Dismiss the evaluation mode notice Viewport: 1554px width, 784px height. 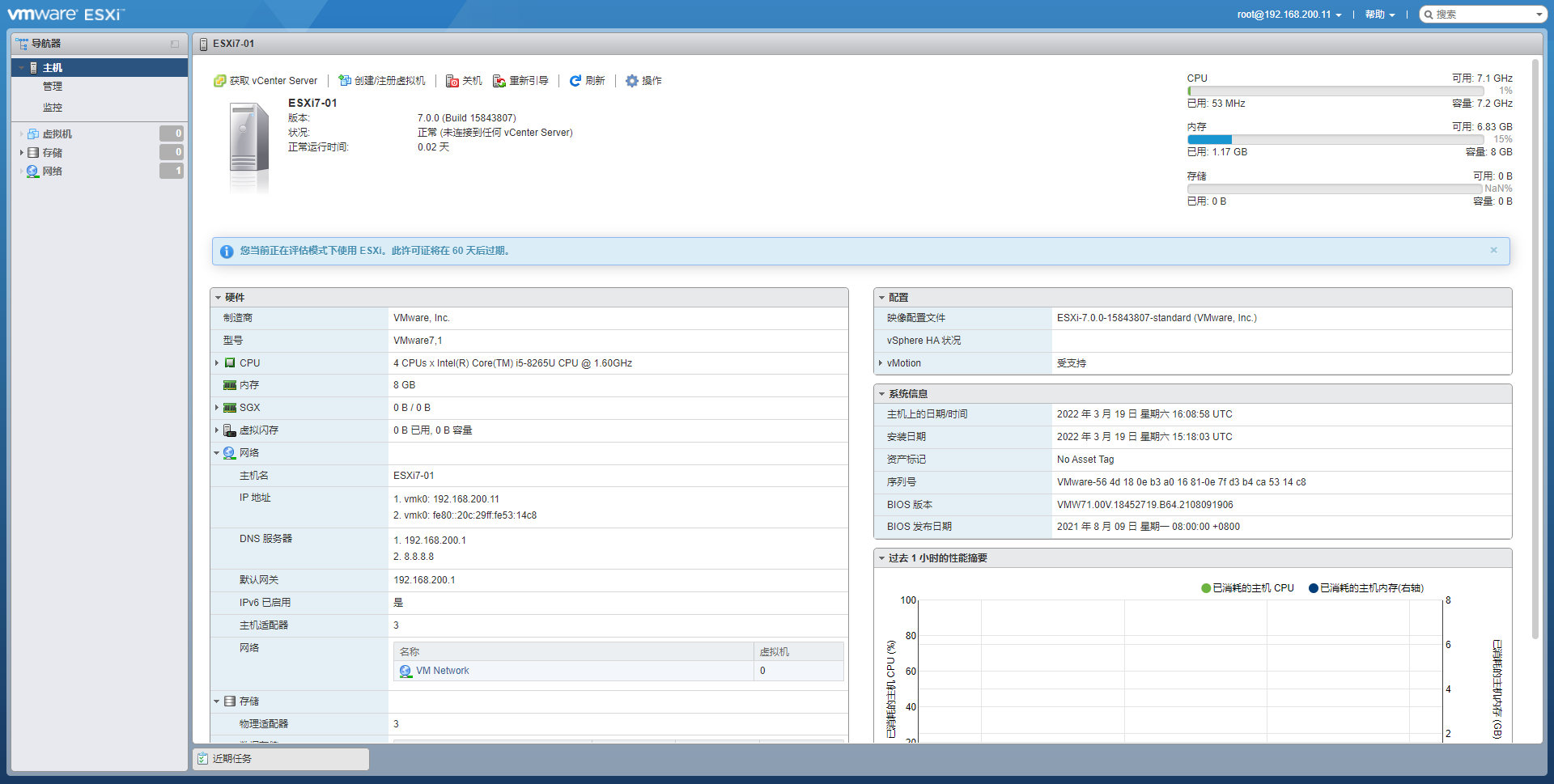click(x=1494, y=250)
